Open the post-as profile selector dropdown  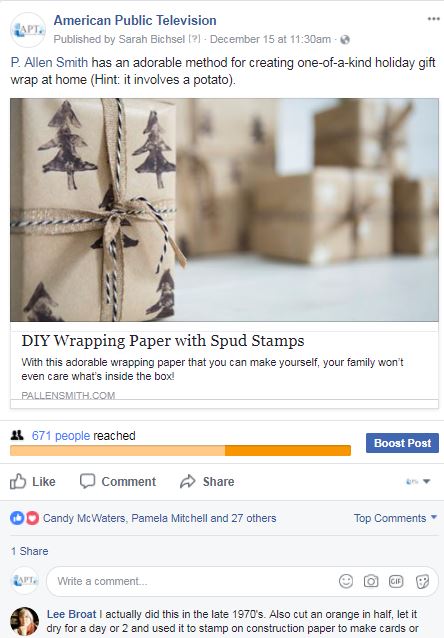[418, 481]
